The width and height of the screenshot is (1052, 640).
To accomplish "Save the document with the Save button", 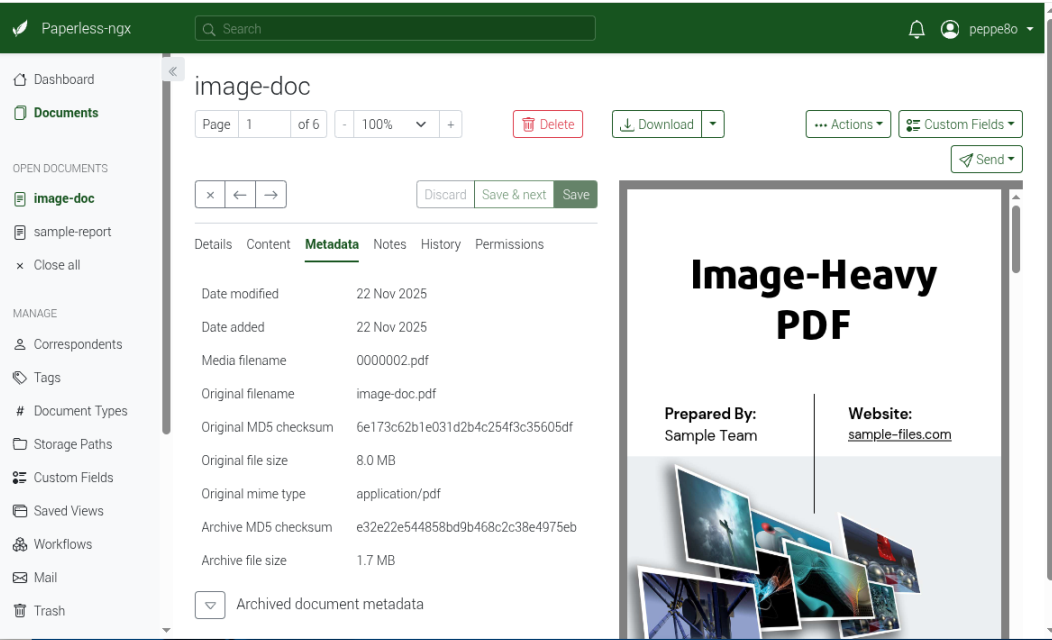I will pyautogui.click(x=575, y=194).
